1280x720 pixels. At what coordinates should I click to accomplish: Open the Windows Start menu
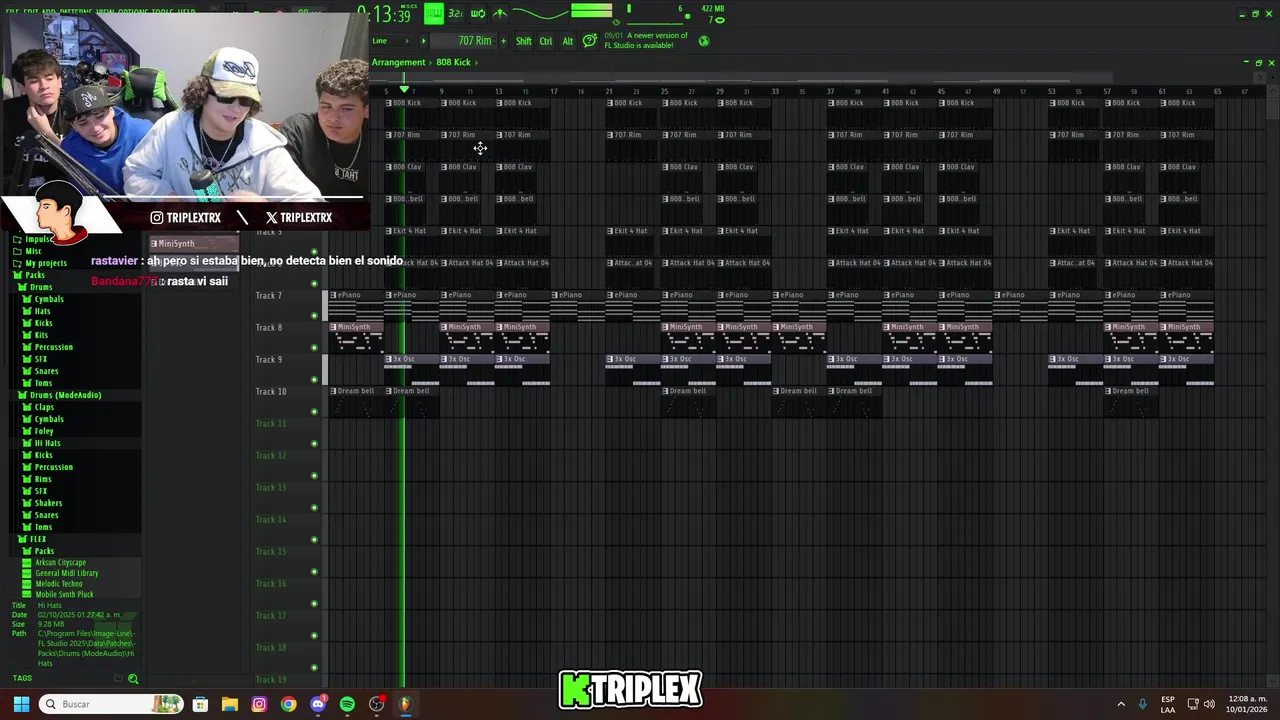pos(21,704)
